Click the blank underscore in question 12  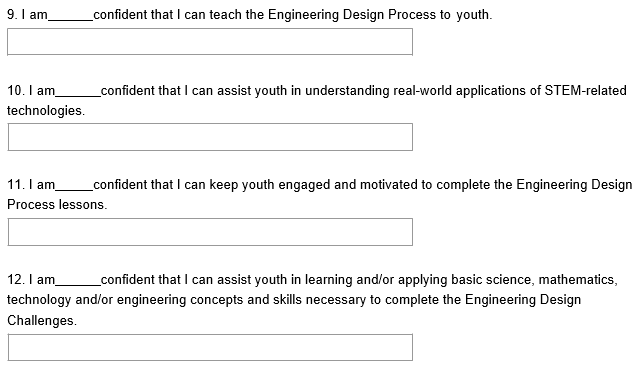[x=78, y=284]
